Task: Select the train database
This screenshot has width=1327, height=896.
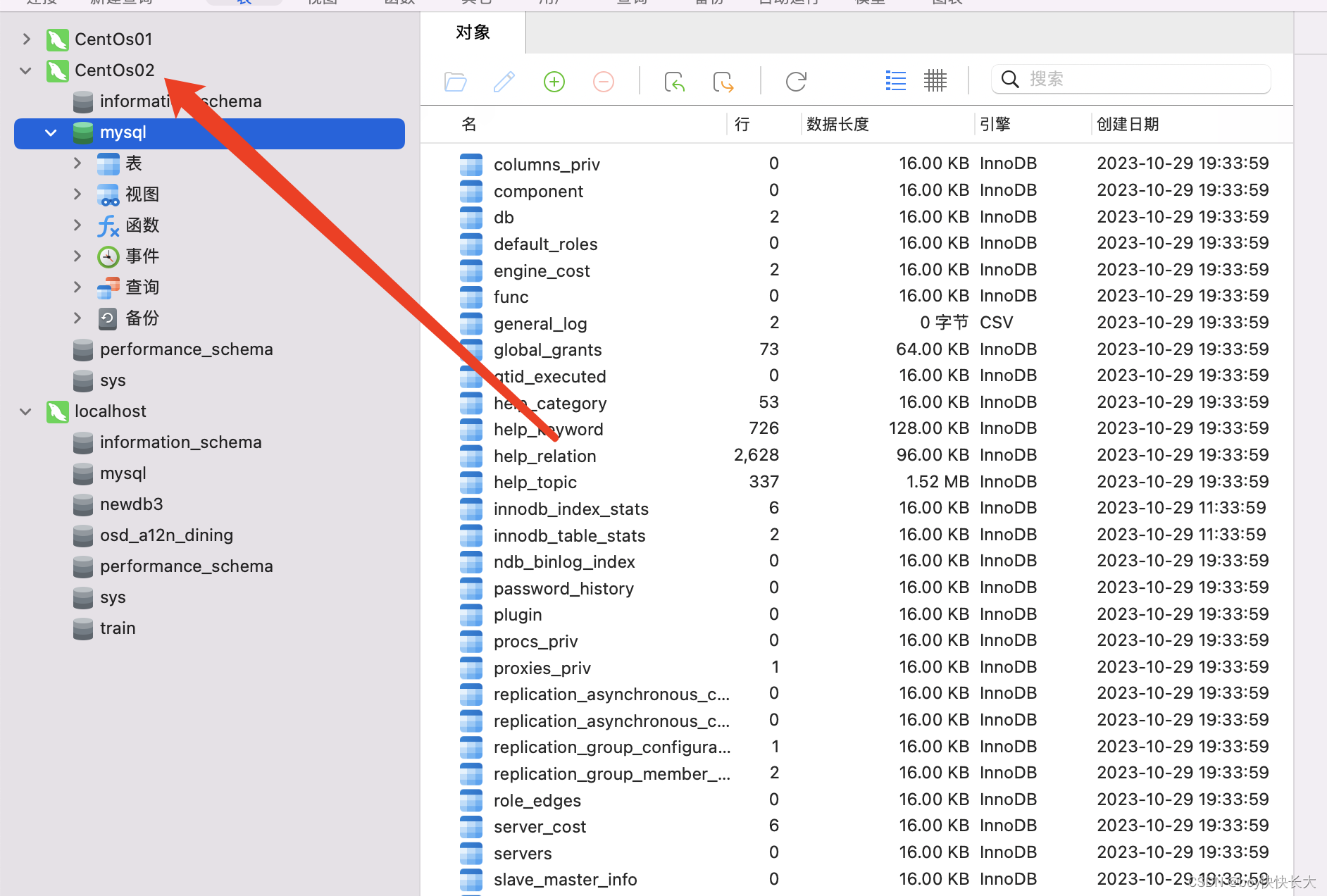Action: pos(118,628)
